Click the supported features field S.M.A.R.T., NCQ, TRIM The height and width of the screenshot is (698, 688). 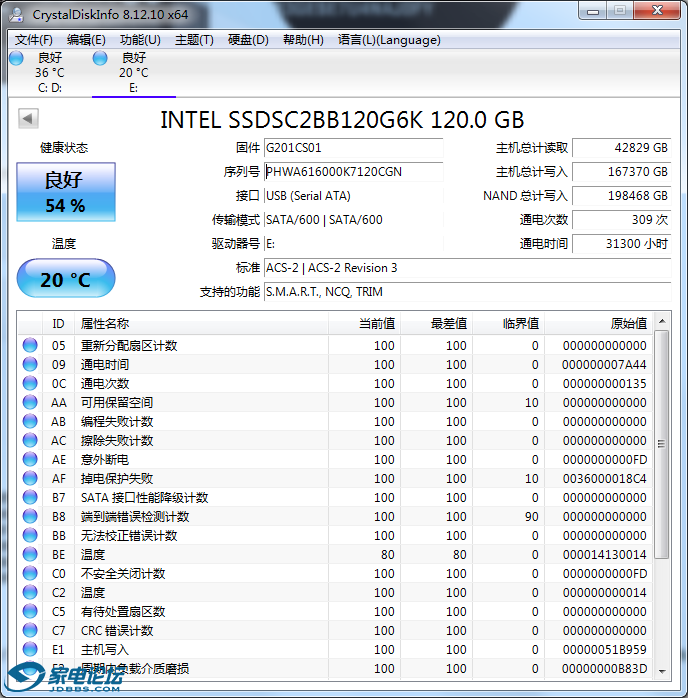click(467, 292)
